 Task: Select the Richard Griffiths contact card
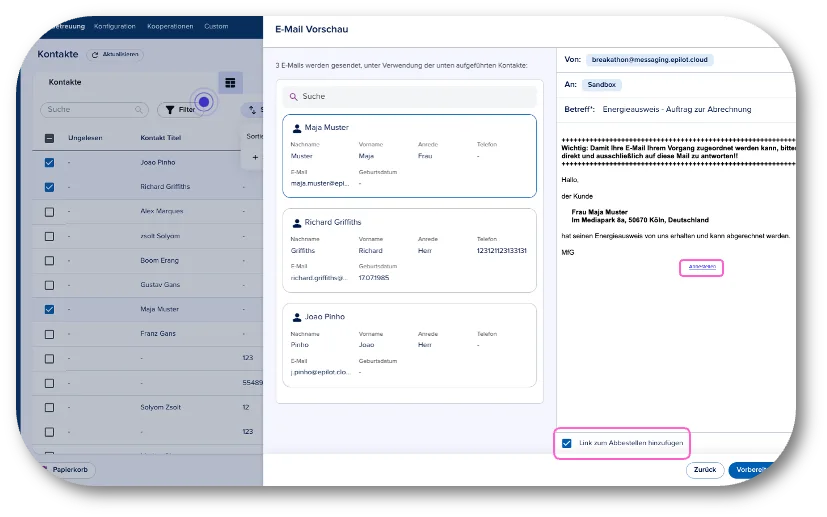click(x=409, y=251)
